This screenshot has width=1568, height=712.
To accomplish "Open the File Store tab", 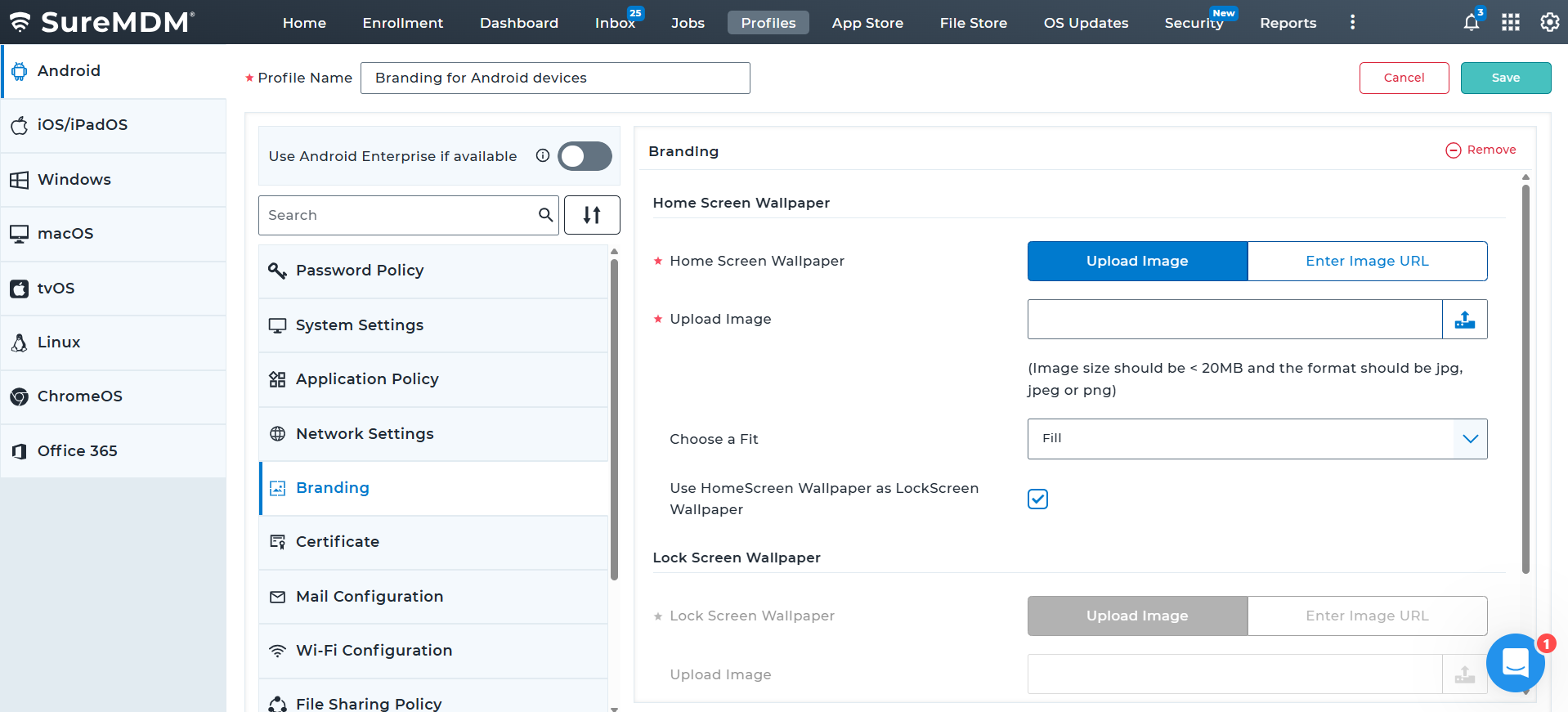I will point(973,23).
